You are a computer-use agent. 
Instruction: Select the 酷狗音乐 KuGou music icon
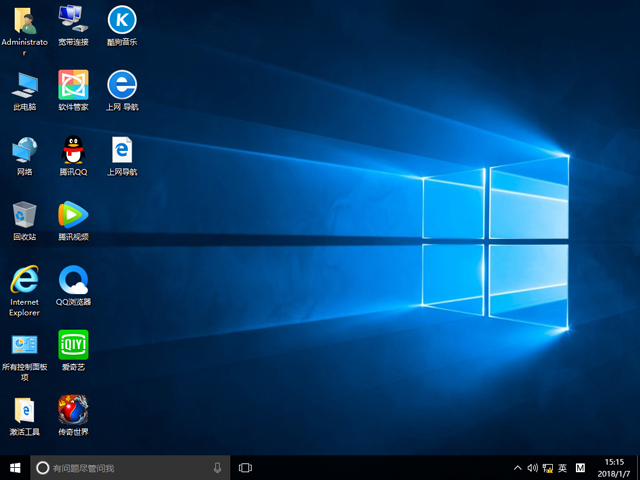(x=121, y=20)
